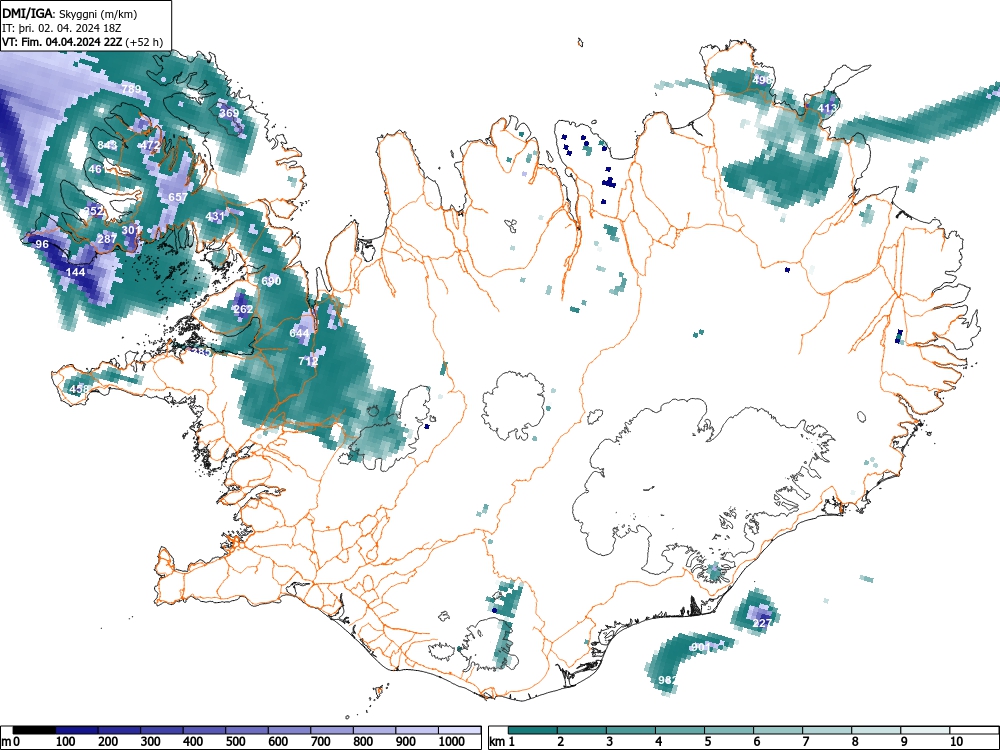Click the visibility value '843' on the map
Screen dimensions: 1000x750
tap(107, 145)
